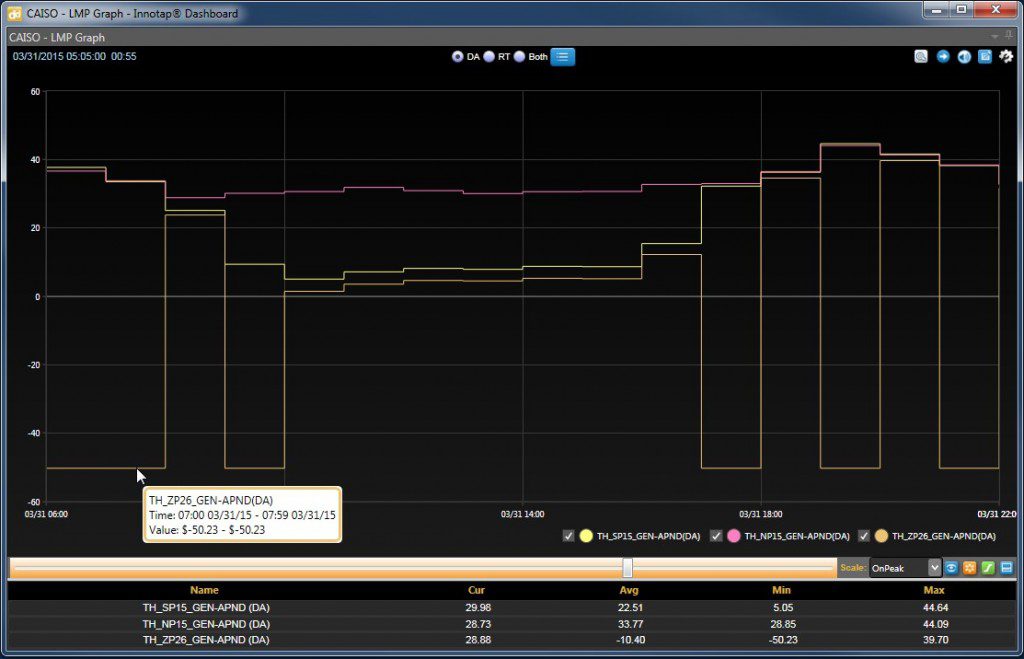Click Max value 39.70

(936, 639)
